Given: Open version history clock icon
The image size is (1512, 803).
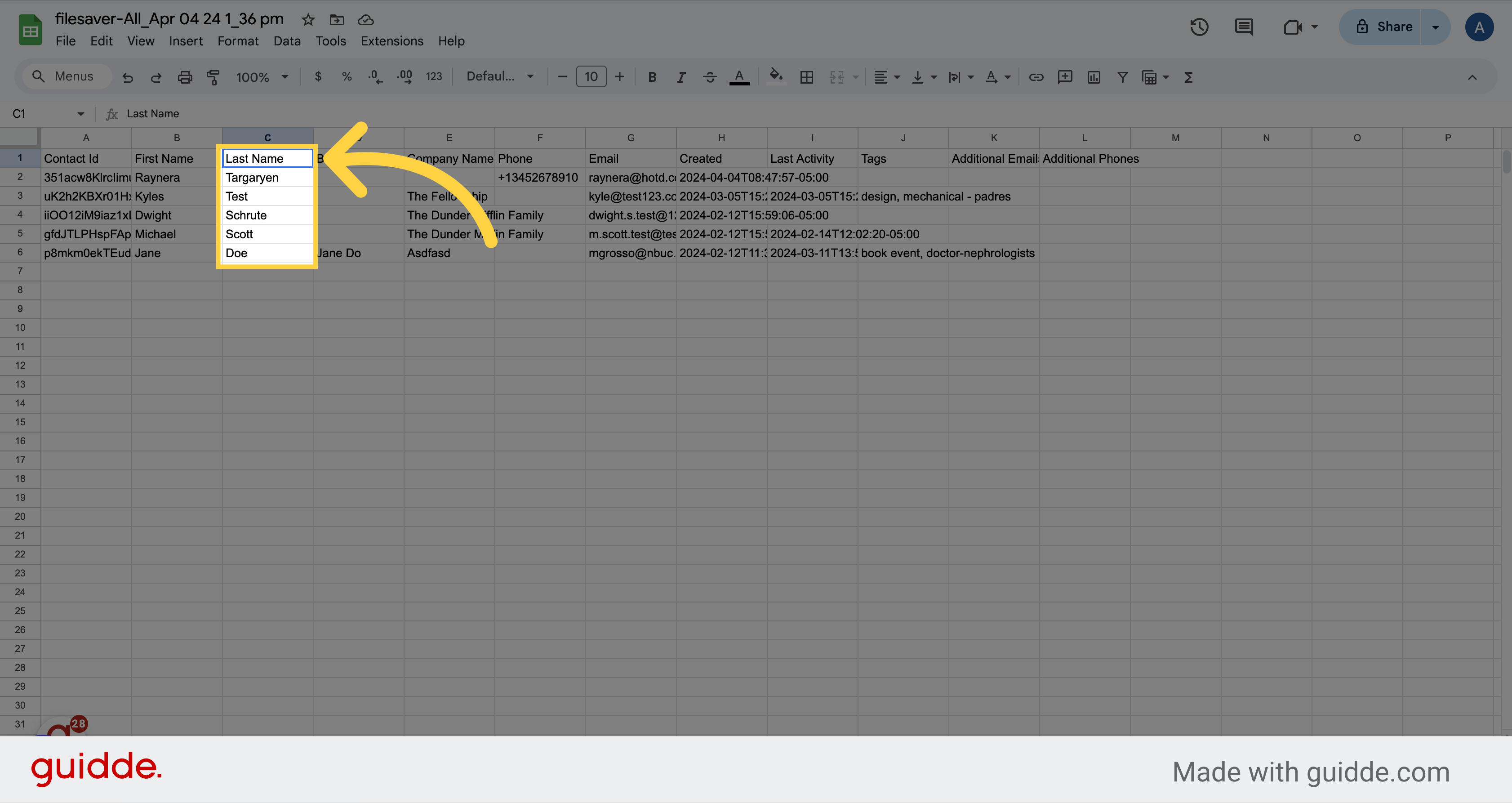Looking at the screenshot, I should pyautogui.click(x=1199, y=27).
